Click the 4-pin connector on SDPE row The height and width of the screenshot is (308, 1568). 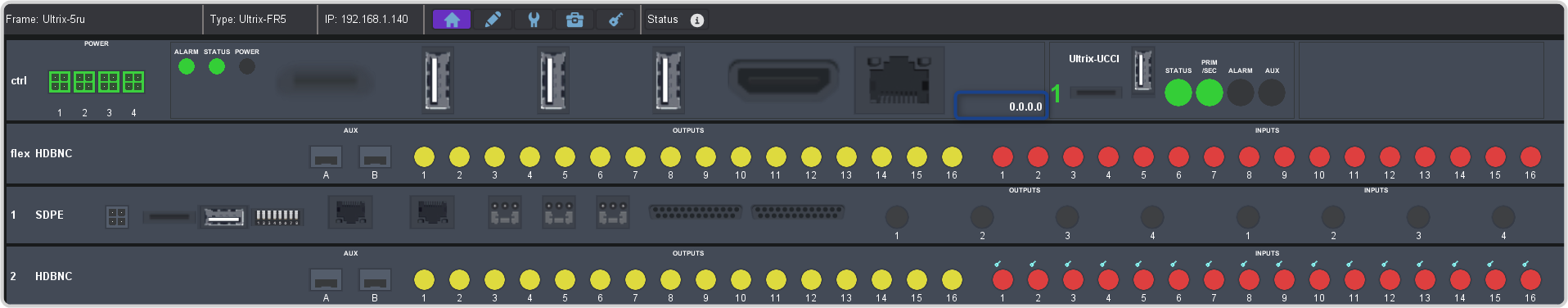[x=117, y=217]
